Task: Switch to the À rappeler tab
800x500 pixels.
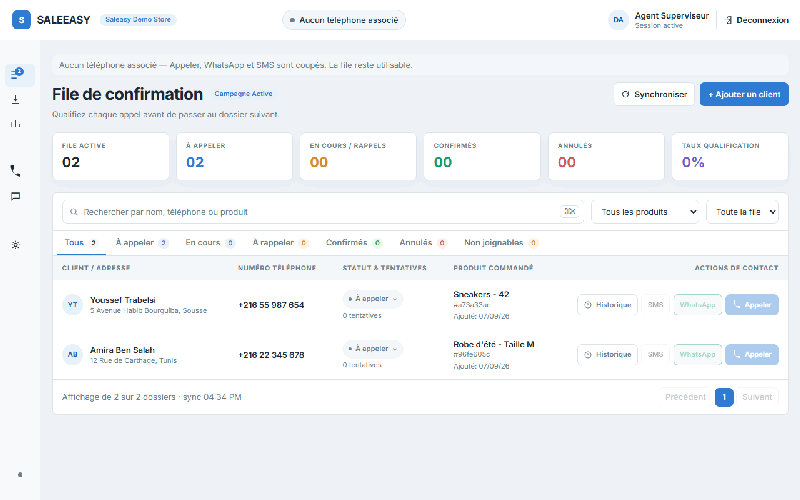Action: (280, 243)
